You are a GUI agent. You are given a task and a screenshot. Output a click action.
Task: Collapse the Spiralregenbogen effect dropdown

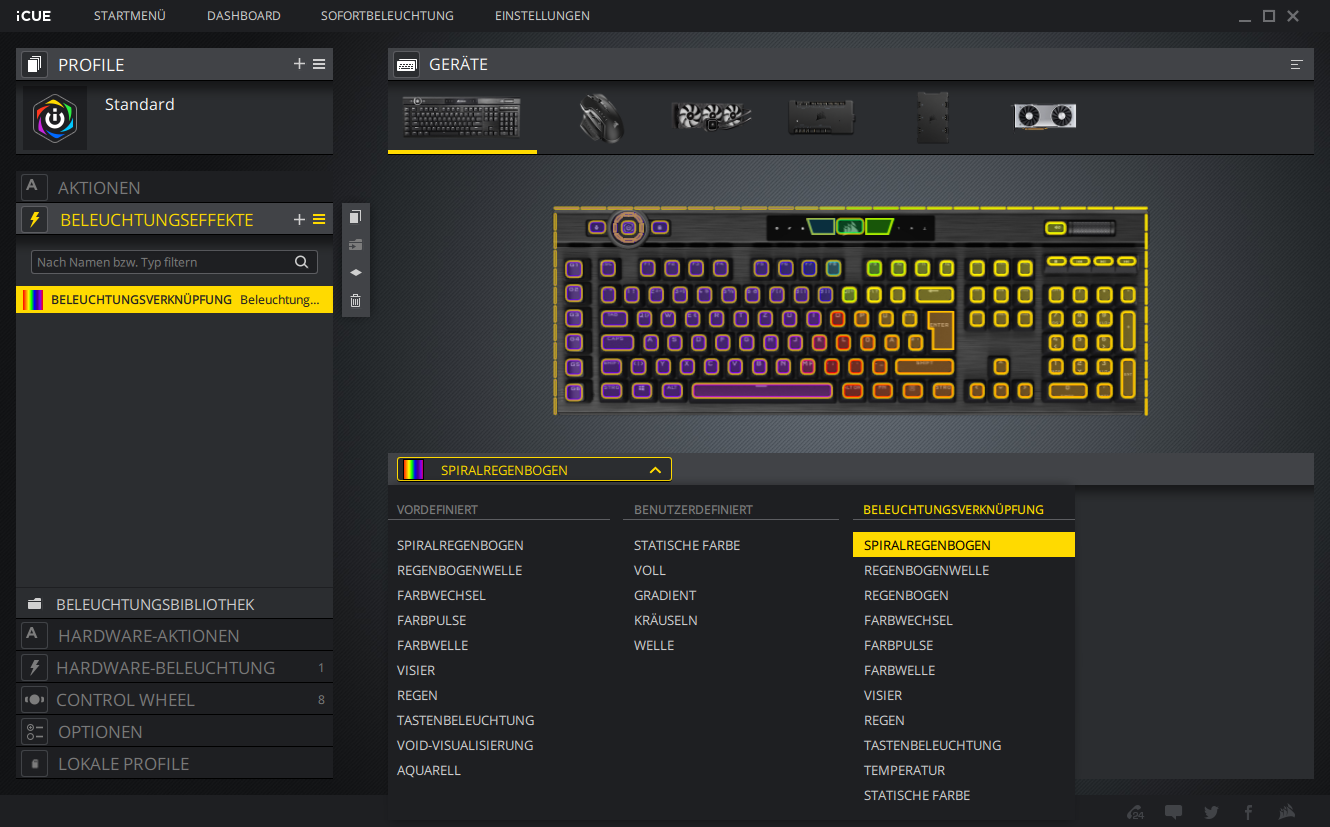pos(655,470)
